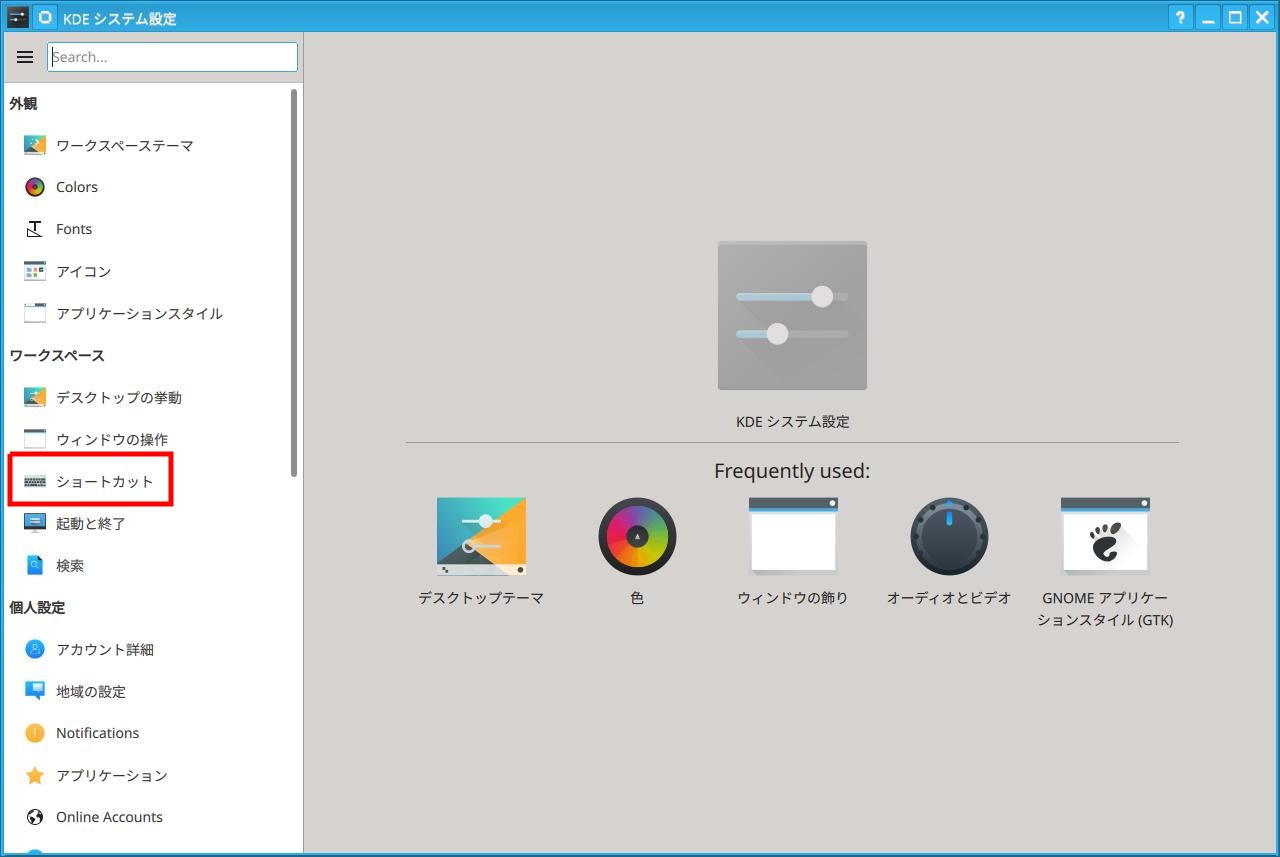Open Online Accounts globe icon

point(35,817)
